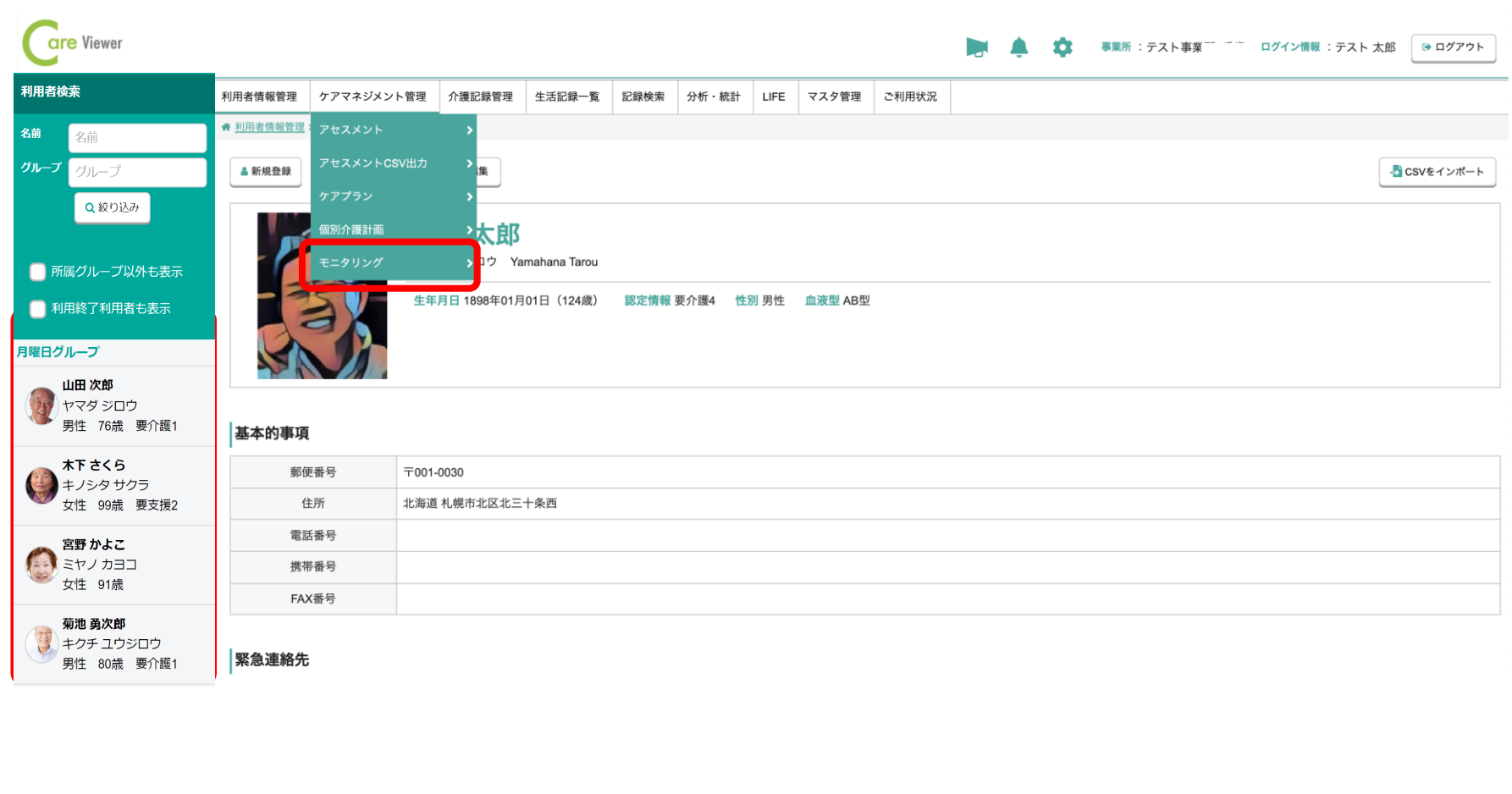Expand the ケアプラン submenu
Viewport: 1512px width, 794px height.
[394, 196]
